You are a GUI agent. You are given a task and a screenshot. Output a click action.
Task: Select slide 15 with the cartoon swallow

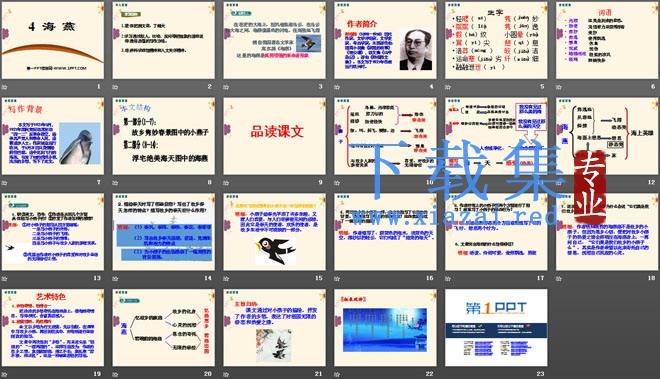[274, 232]
